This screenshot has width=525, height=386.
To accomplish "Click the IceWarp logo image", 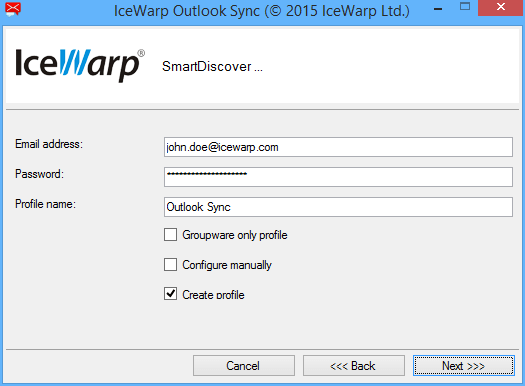I will click(x=80, y=65).
